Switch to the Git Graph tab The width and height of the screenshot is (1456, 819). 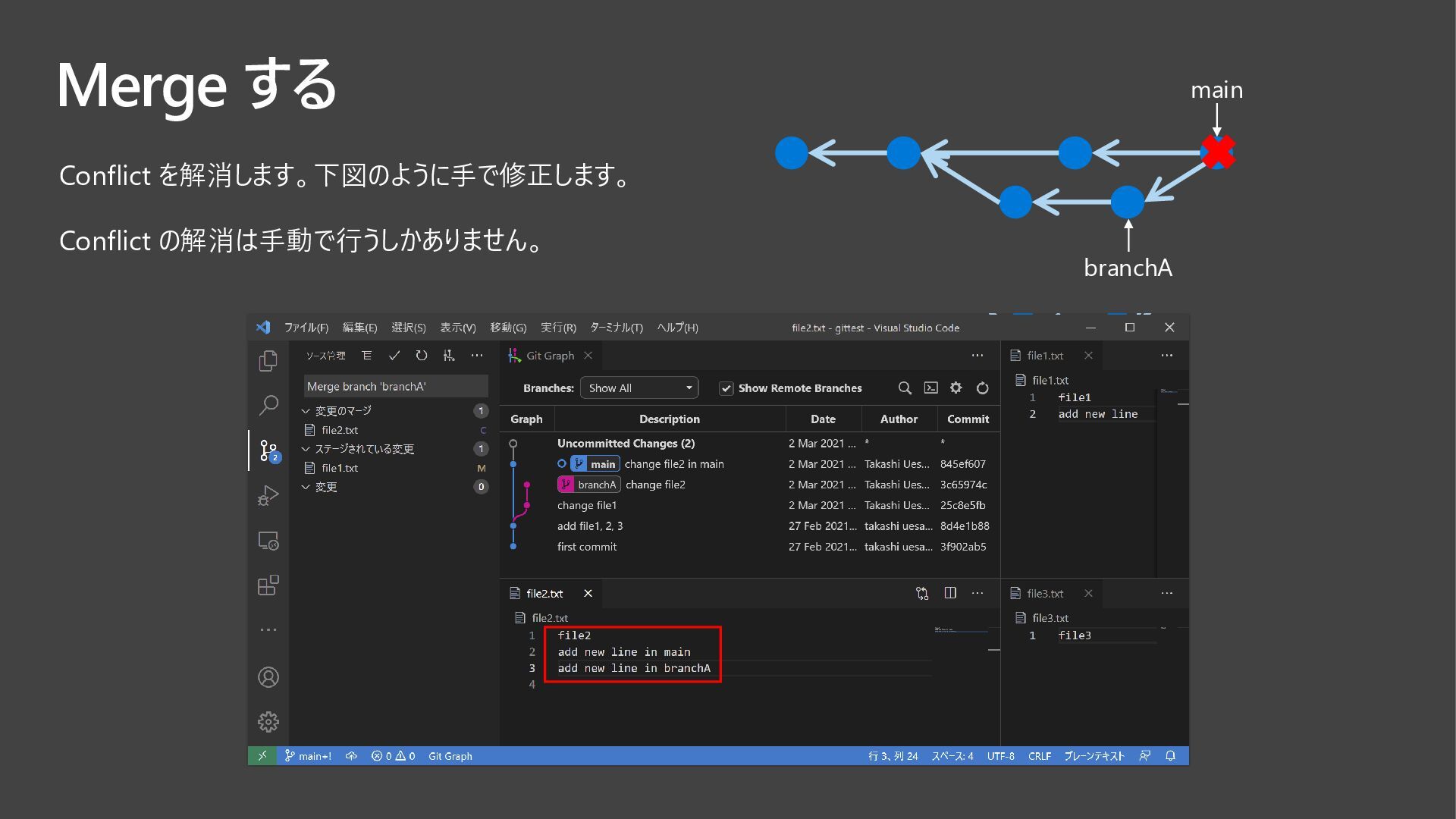pos(549,356)
